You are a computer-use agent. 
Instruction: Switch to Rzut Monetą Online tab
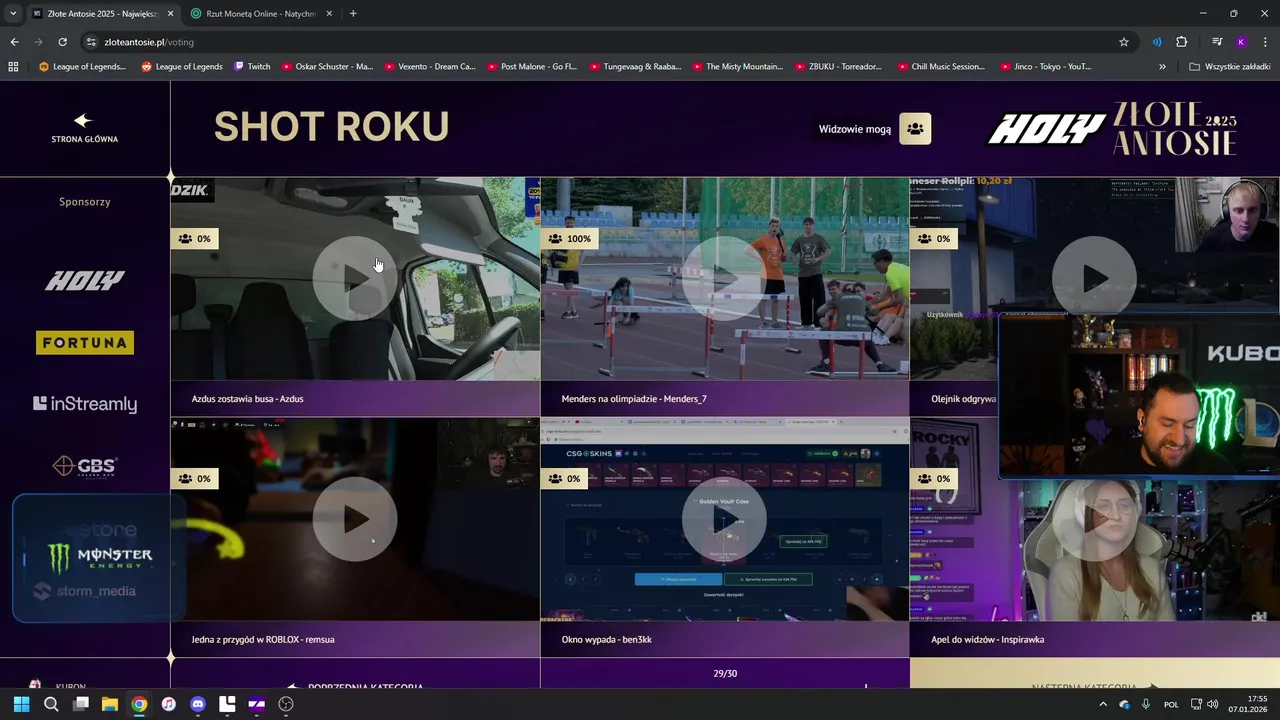260,14
